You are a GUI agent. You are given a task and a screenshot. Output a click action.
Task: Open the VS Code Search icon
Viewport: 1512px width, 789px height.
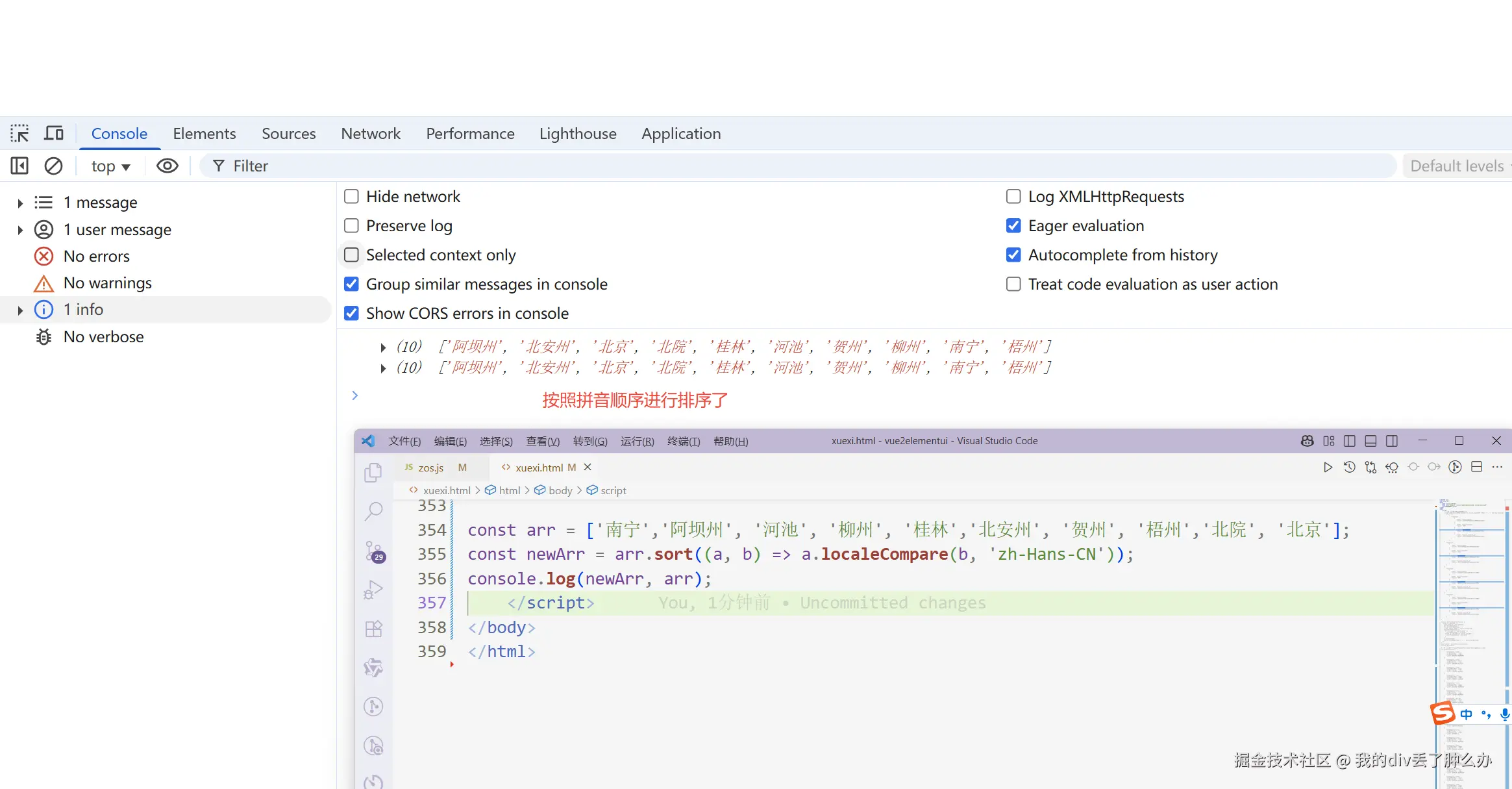pos(373,512)
